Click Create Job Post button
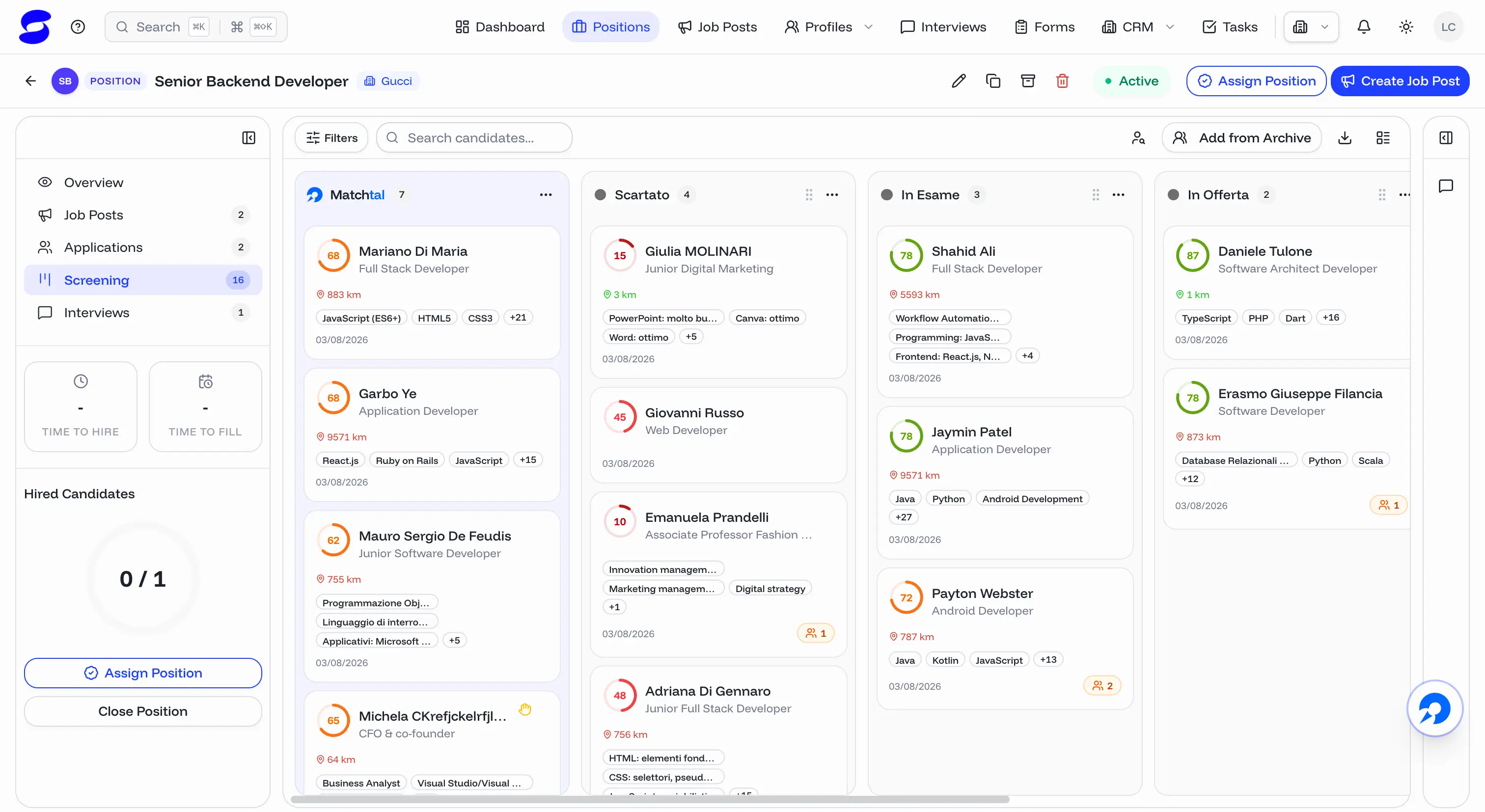The height and width of the screenshot is (812, 1485). (1400, 81)
